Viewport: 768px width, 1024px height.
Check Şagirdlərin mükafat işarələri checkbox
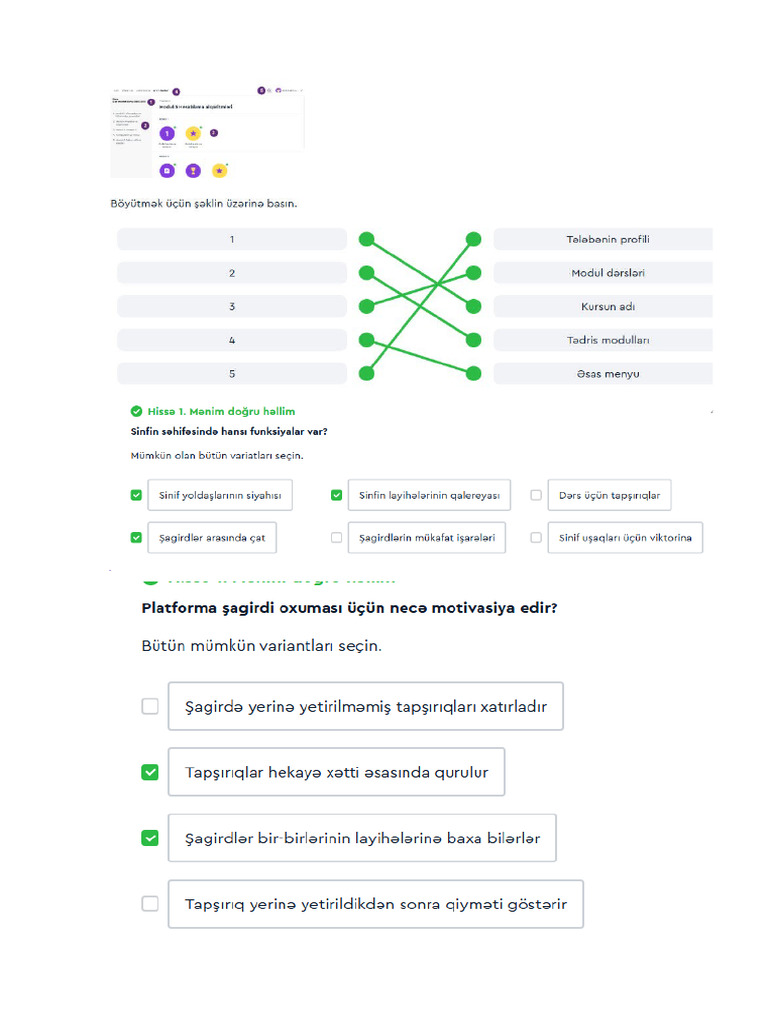[336, 537]
